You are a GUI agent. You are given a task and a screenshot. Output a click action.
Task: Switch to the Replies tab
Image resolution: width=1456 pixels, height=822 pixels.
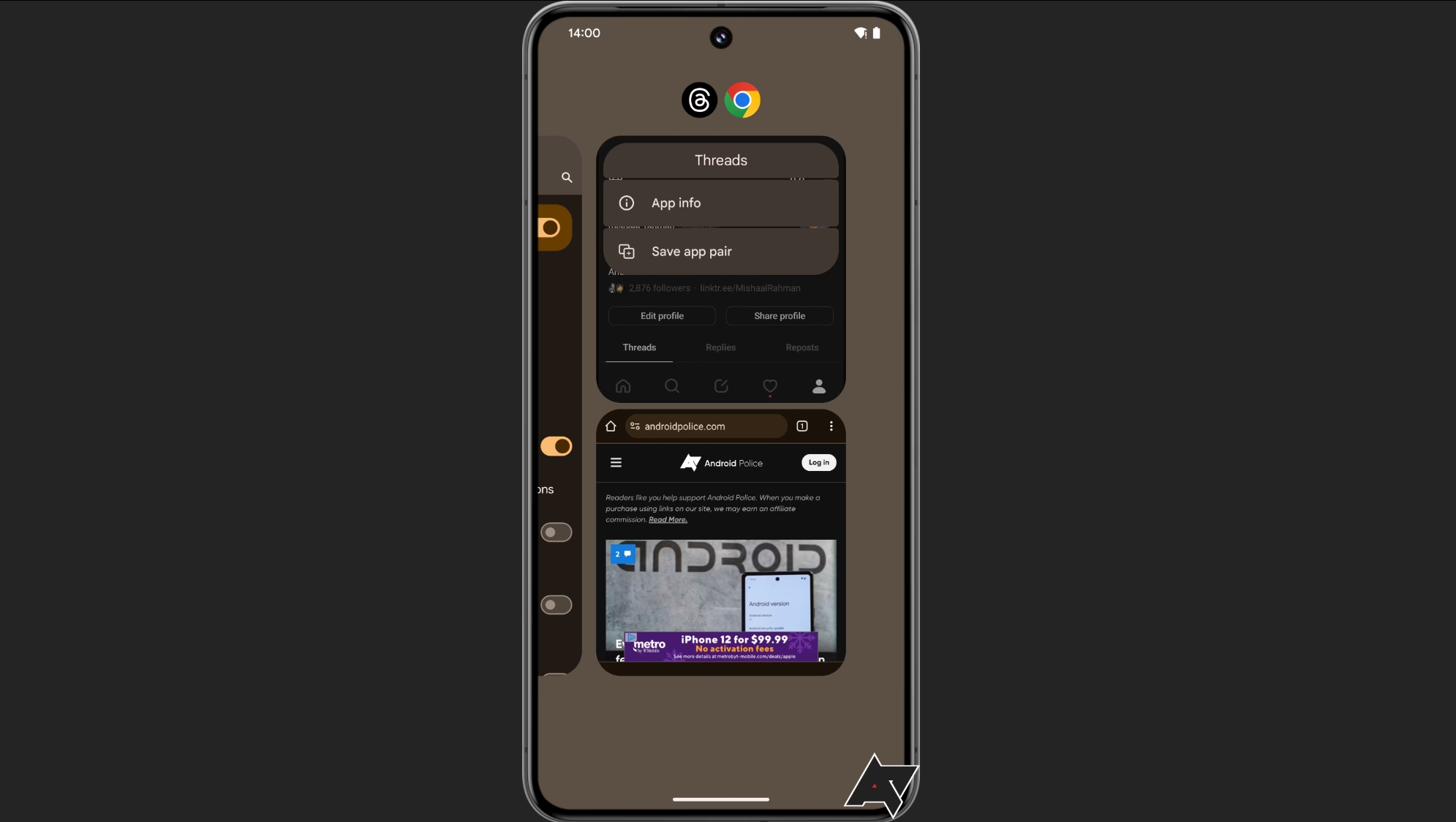coord(720,347)
